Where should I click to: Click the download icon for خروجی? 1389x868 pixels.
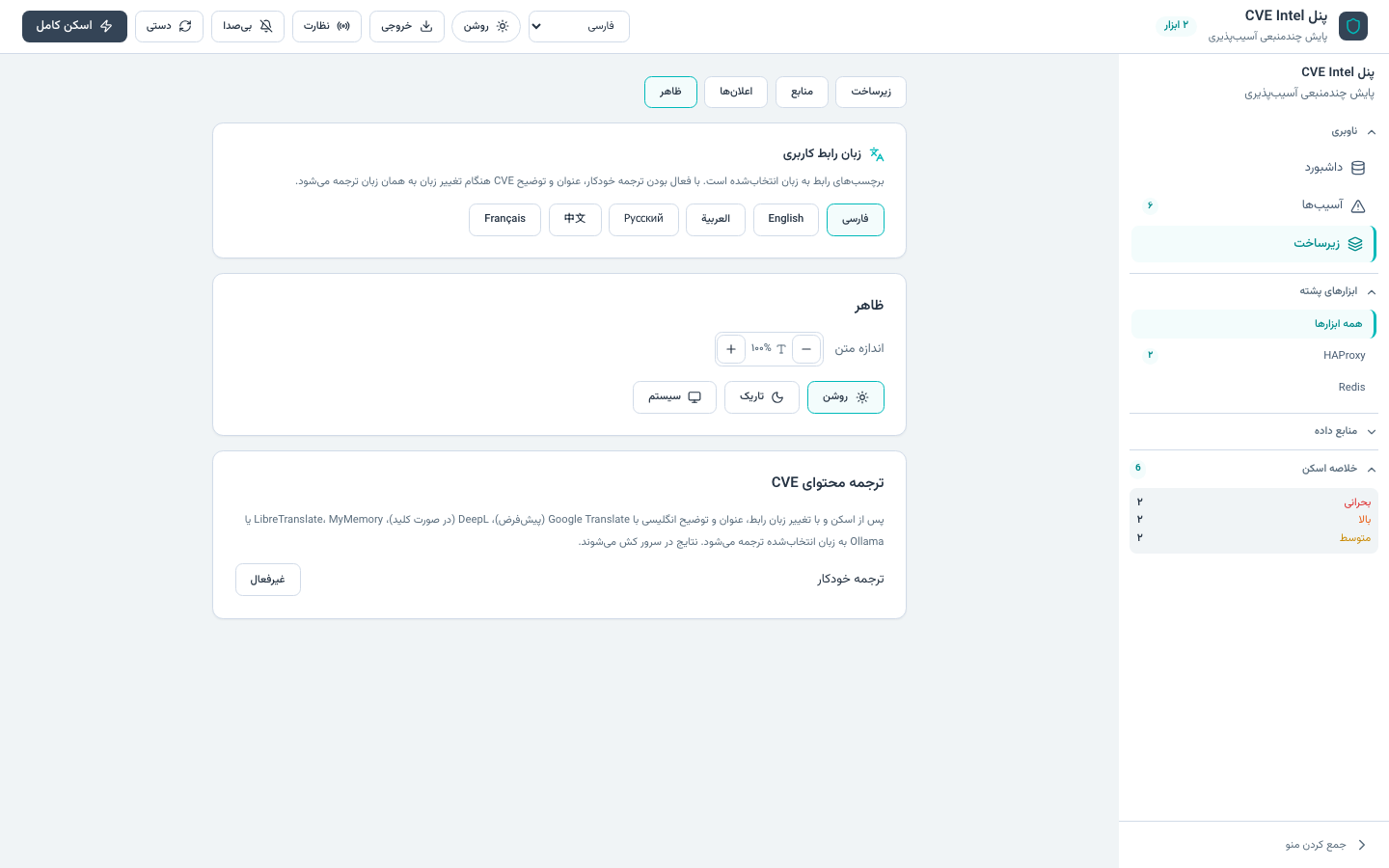(426, 26)
